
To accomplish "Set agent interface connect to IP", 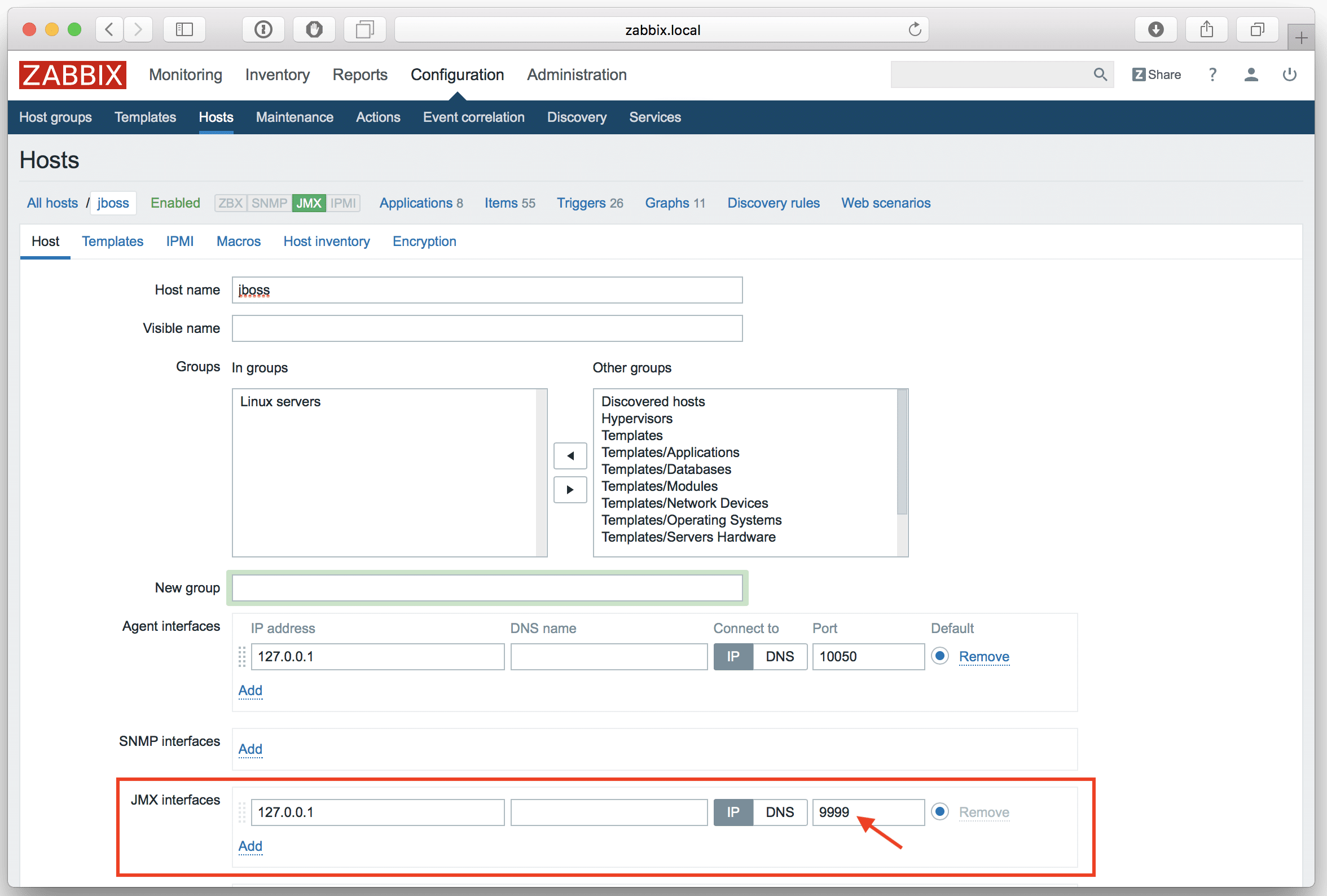I will [733, 656].
